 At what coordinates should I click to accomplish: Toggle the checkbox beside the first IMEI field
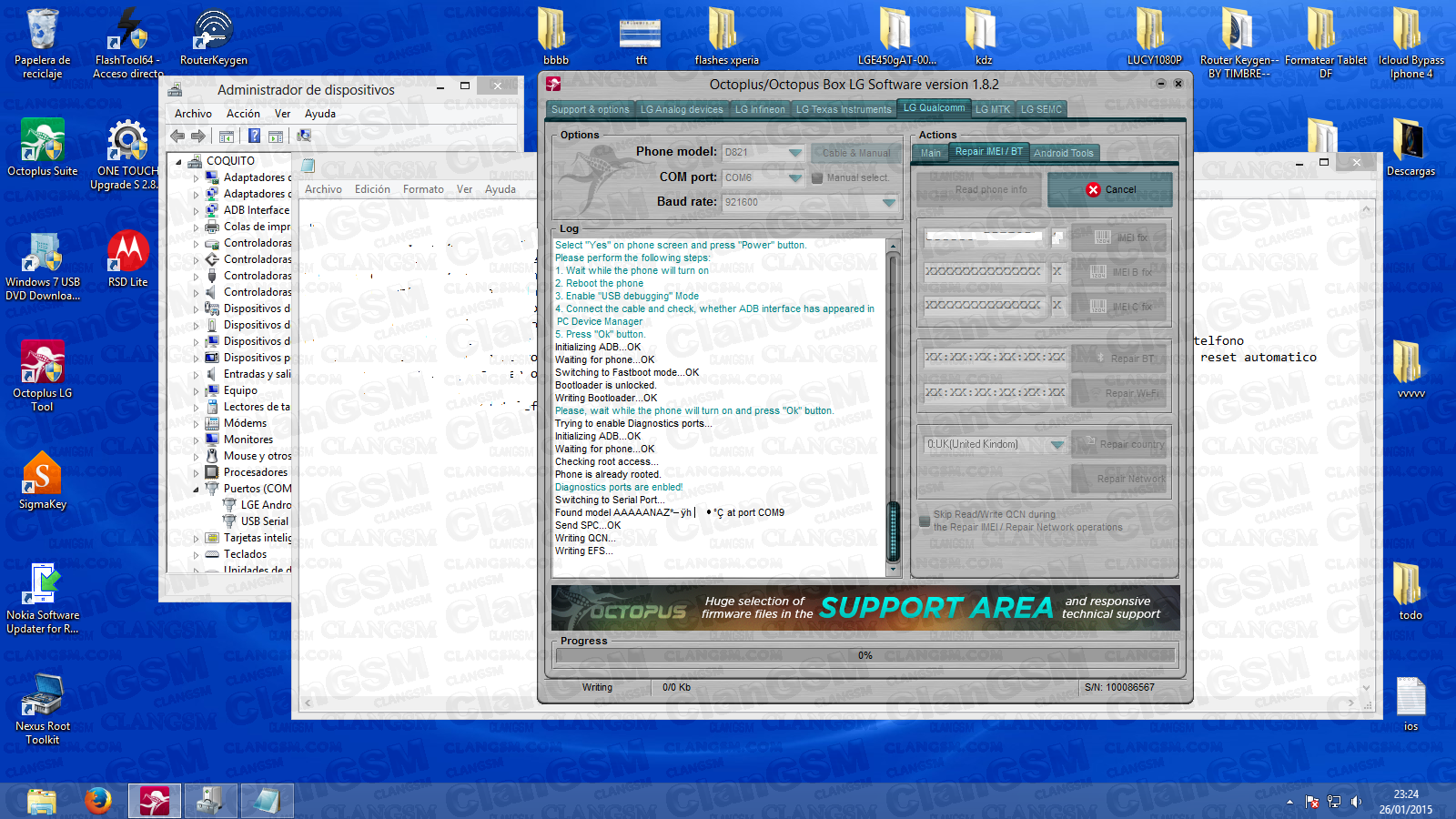[1057, 238]
